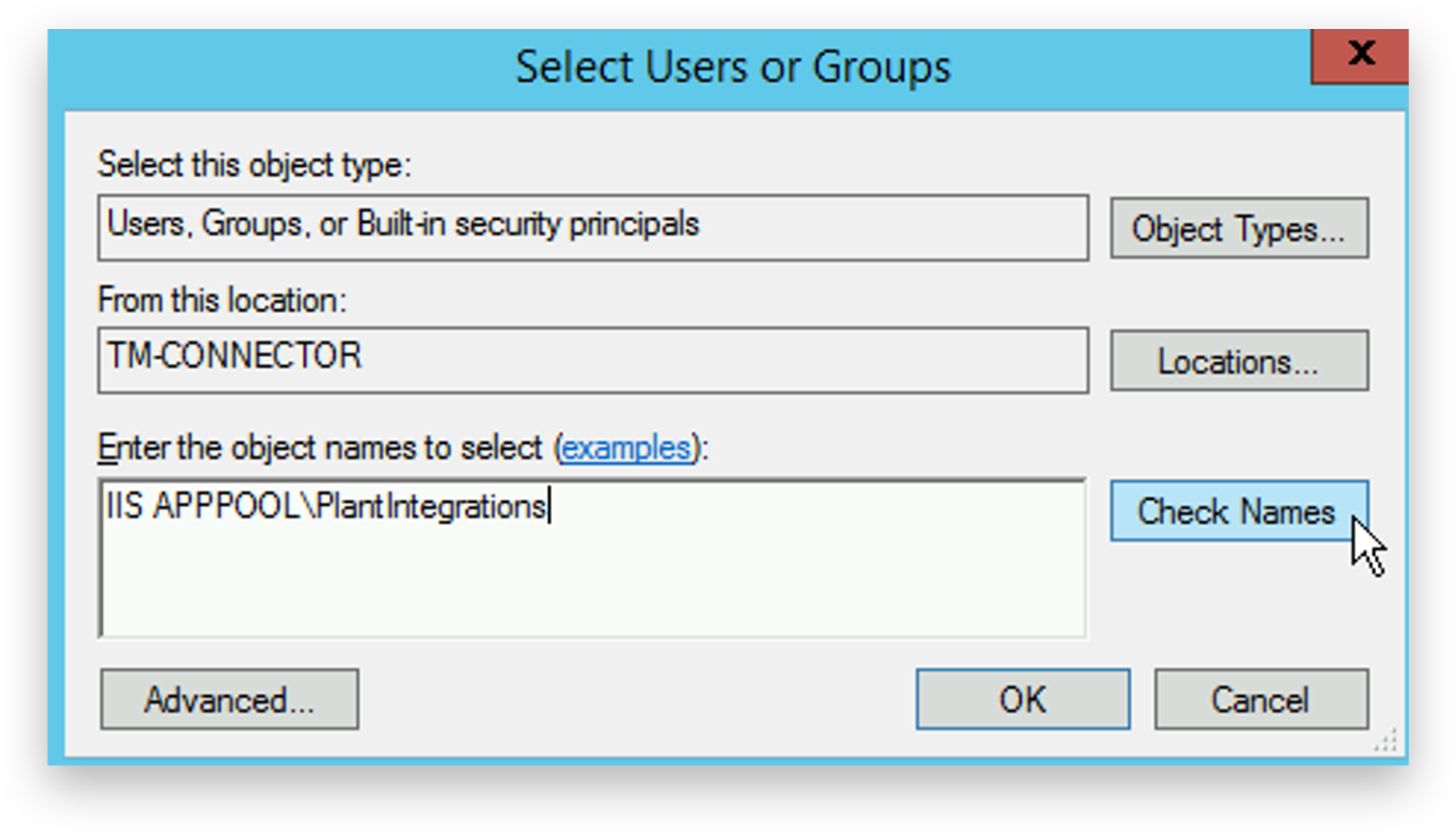Click the Advanced button

coord(229,699)
